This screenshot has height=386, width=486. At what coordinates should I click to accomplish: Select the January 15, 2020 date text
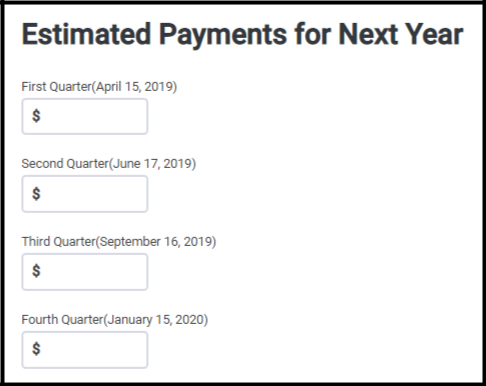click(x=156, y=320)
